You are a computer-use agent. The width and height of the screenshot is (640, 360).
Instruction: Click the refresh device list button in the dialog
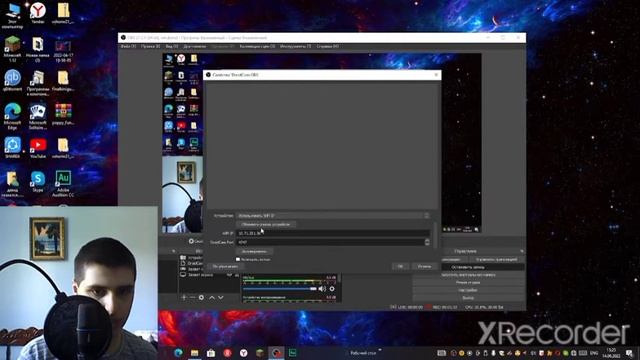[x=266, y=224]
